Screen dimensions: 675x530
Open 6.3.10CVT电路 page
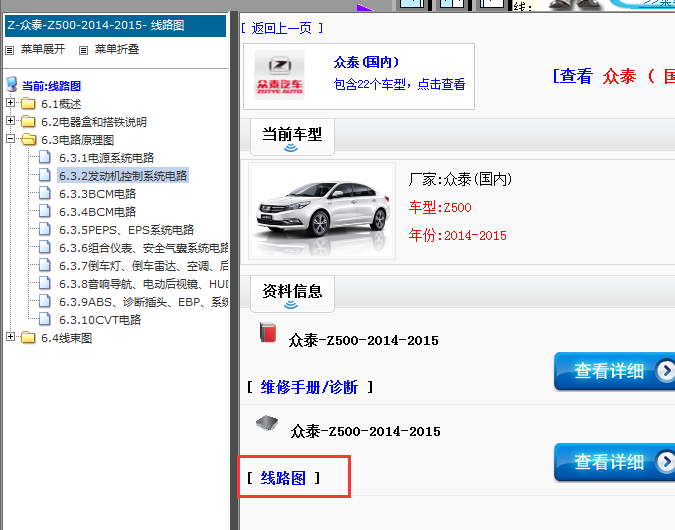(100, 320)
